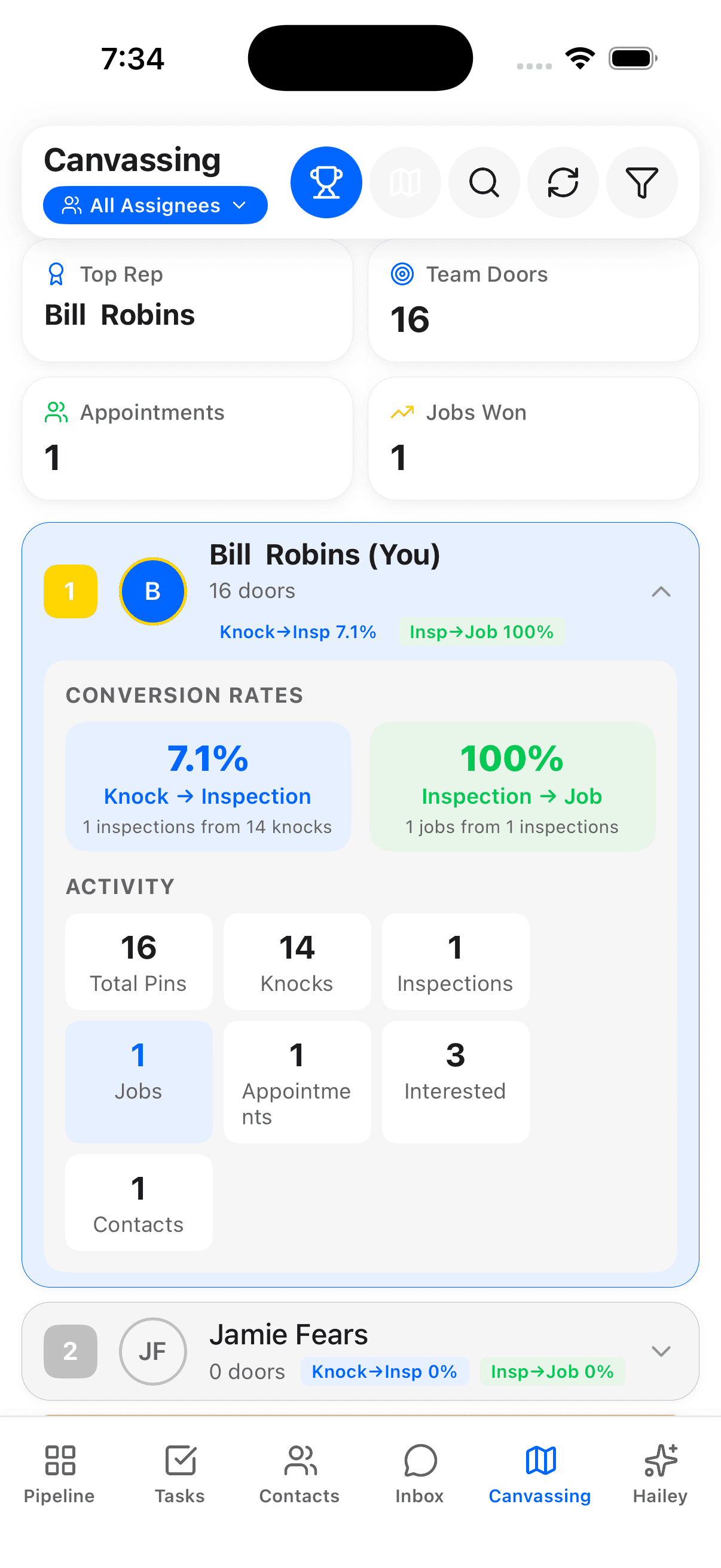Open the Appointments summary card
This screenshot has width=721, height=1568.
(187, 439)
